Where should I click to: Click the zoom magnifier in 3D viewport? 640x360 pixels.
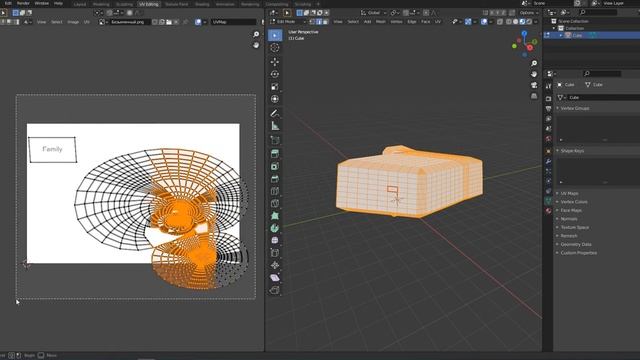[534, 63]
